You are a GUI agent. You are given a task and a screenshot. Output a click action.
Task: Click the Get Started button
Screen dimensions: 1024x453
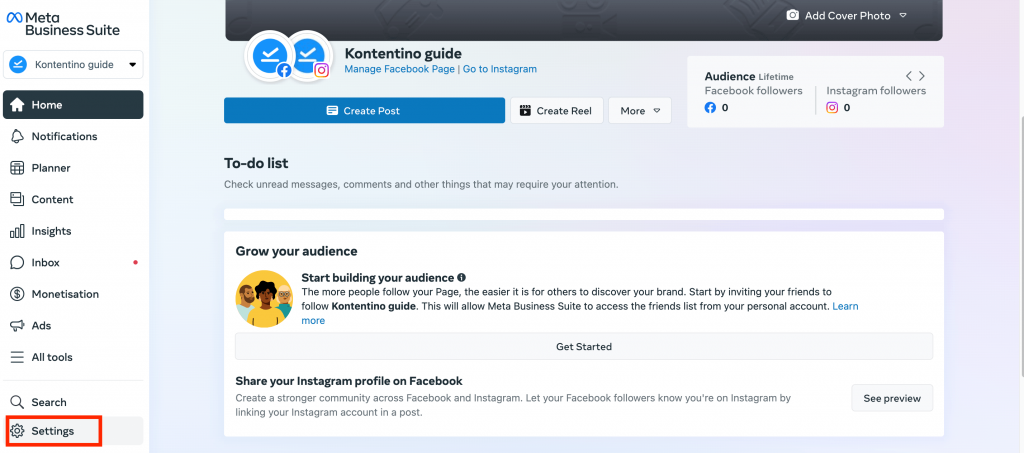(x=583, y=347)
